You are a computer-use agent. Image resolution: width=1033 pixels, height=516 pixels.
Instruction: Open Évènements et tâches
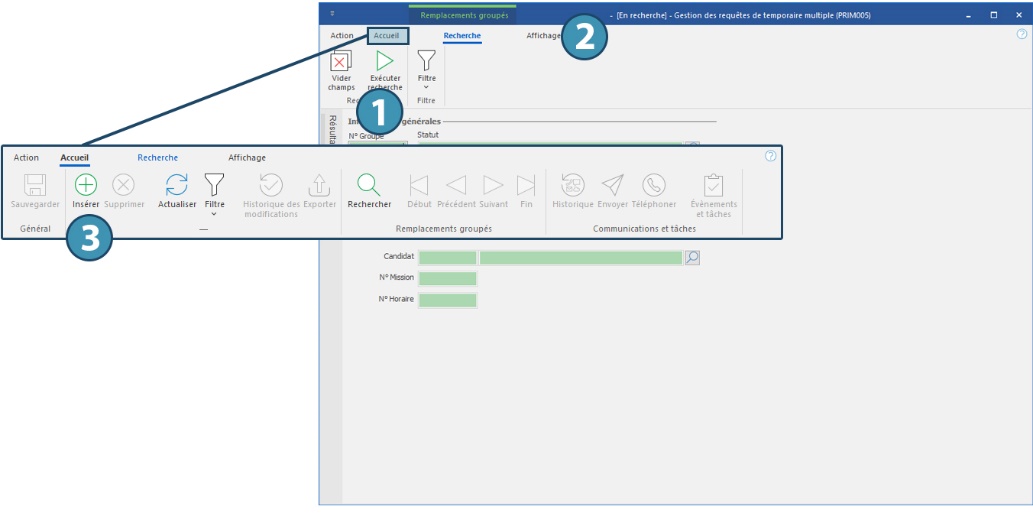click(712, 185)
